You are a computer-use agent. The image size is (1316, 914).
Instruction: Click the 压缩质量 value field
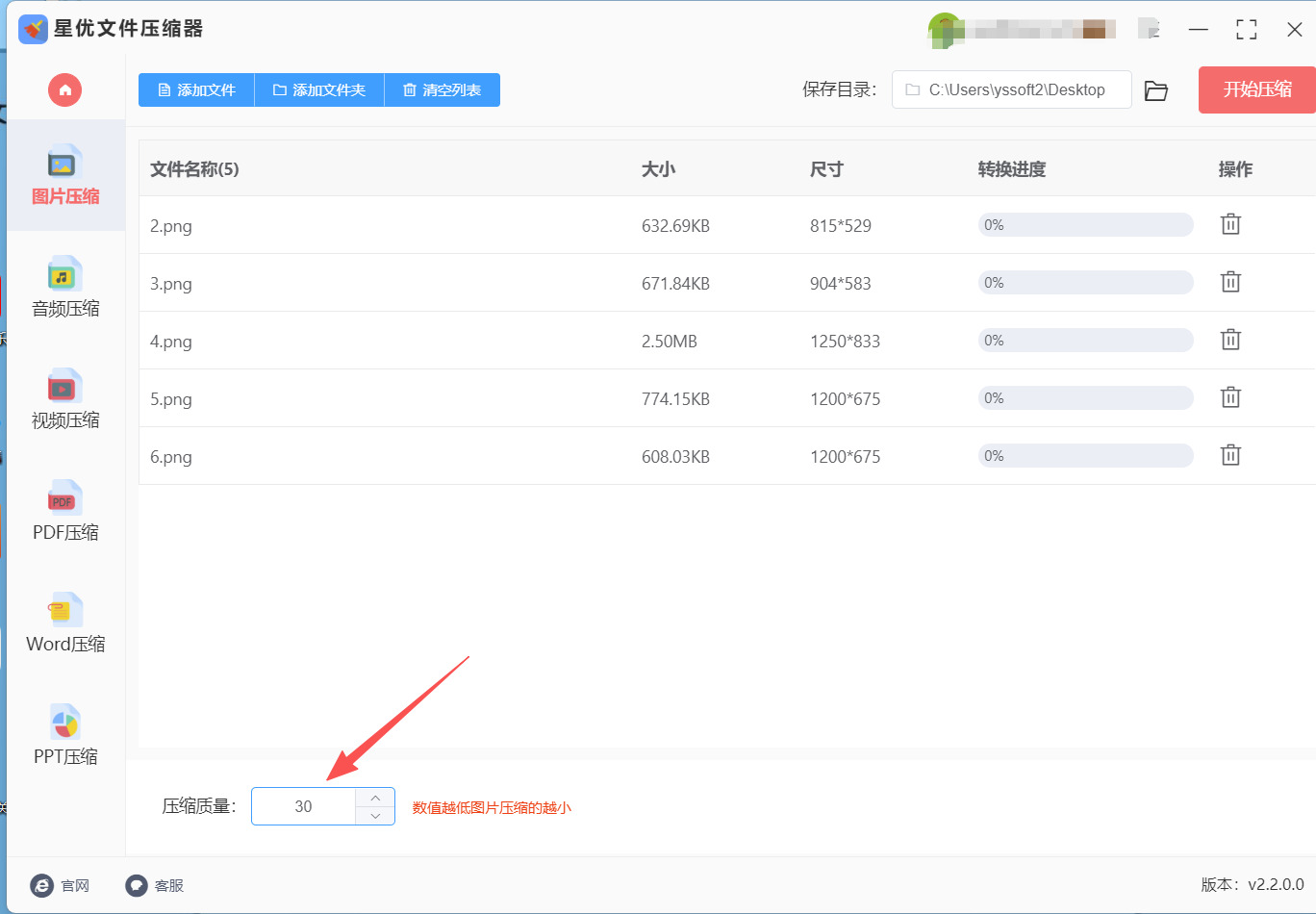304,806
